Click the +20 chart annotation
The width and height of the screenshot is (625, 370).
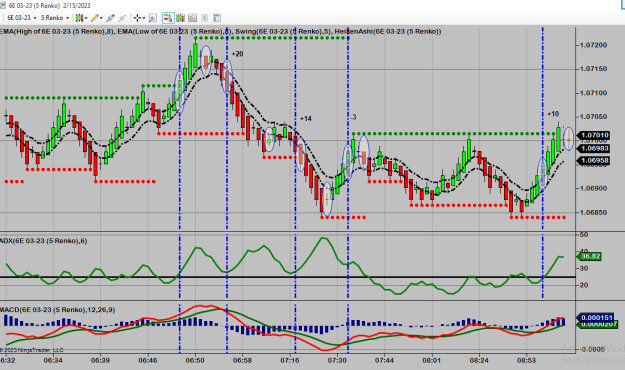(x=237, y=54)
